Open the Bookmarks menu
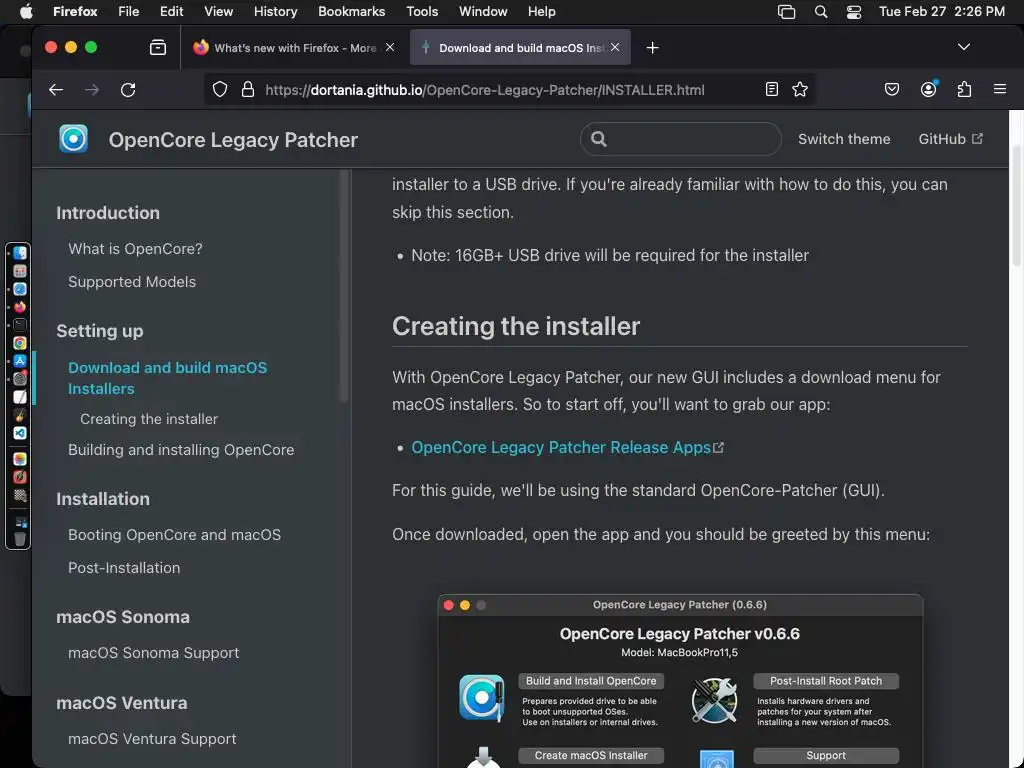The height and width of the screenshot is (768, 1024). (x=351, y=12)
